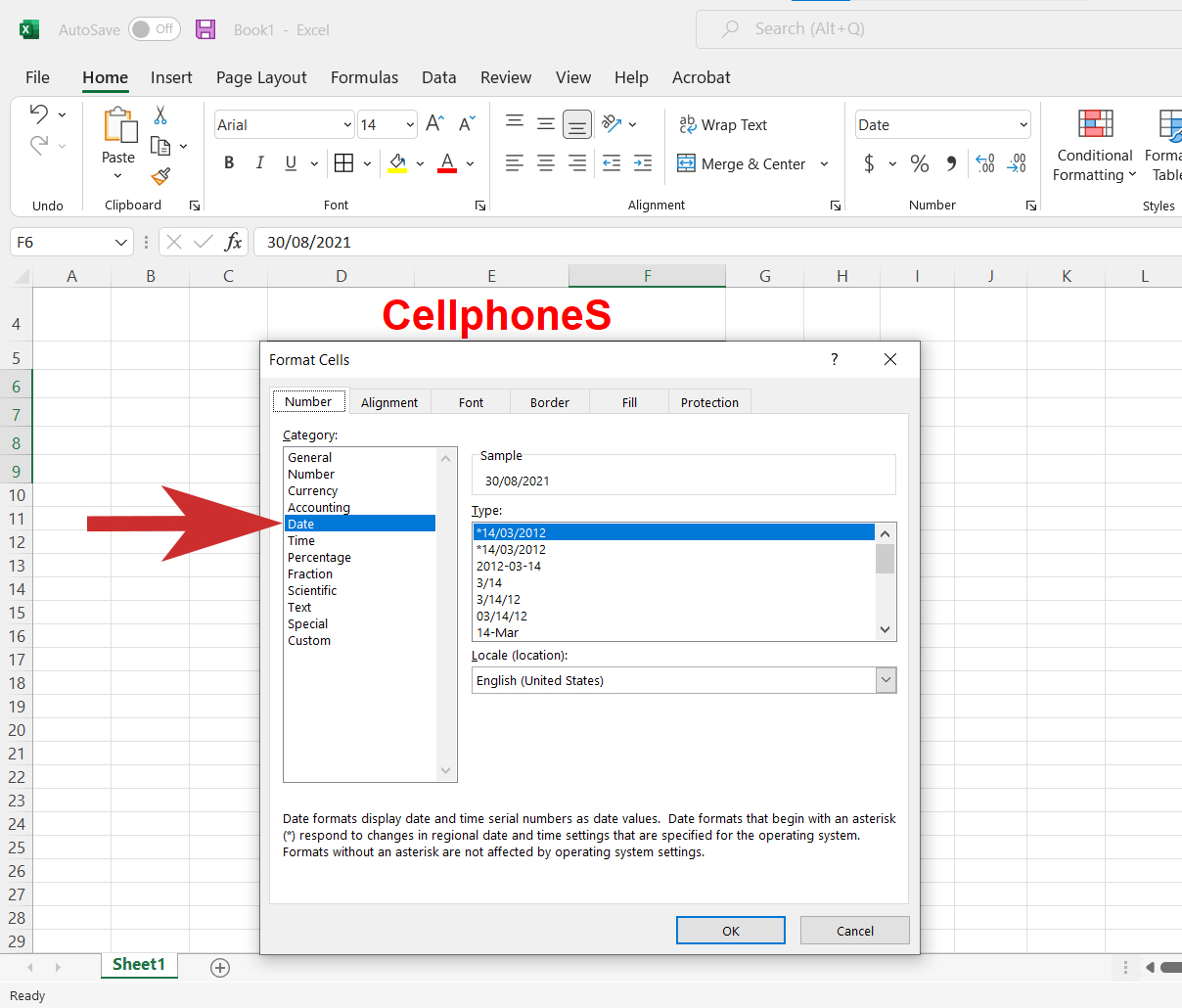
Task: Click OK in Format Cells dialog
Action: point(730,931)
